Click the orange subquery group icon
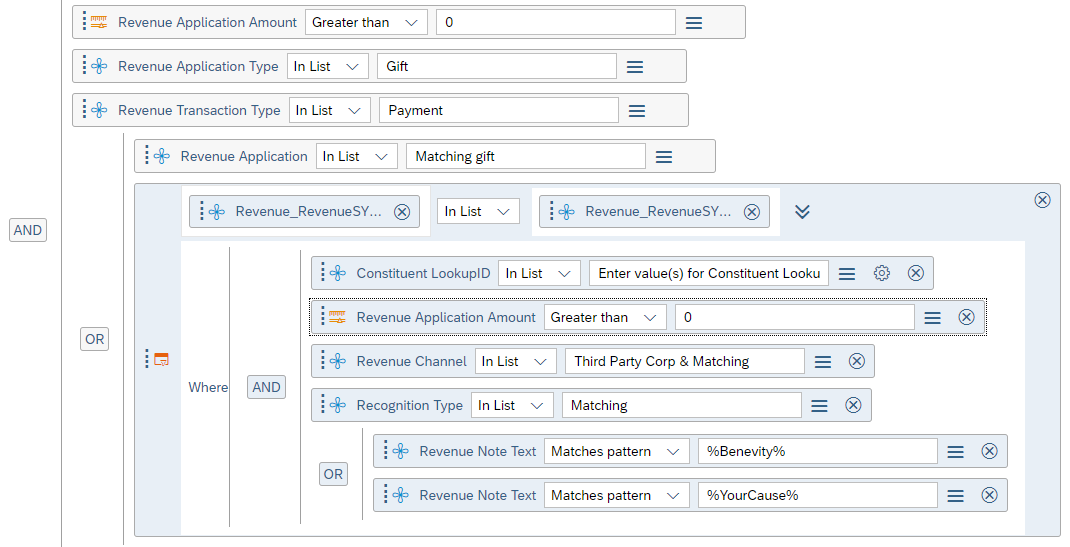The width and height of the screenshot is (1070, 547). pos(161,359)
